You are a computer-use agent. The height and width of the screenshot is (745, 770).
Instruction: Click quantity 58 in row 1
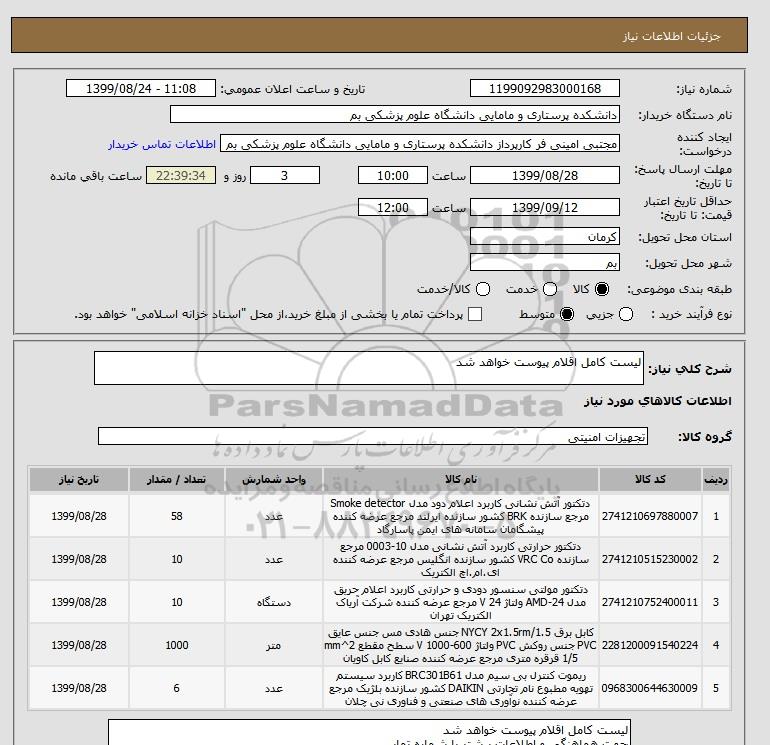[x=177, y=516]
